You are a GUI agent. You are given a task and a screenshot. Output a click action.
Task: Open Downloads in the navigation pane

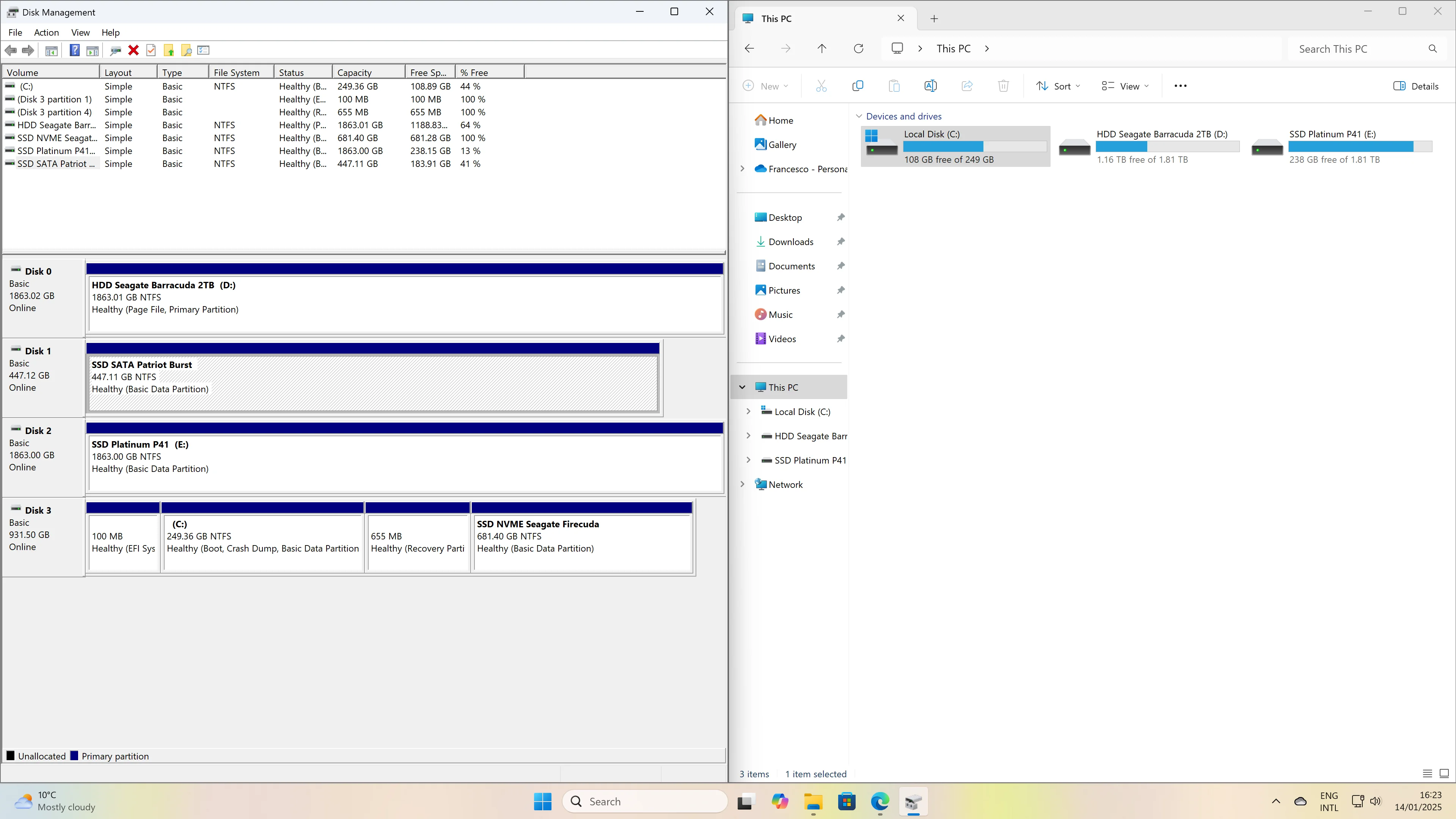click(791, 242)
